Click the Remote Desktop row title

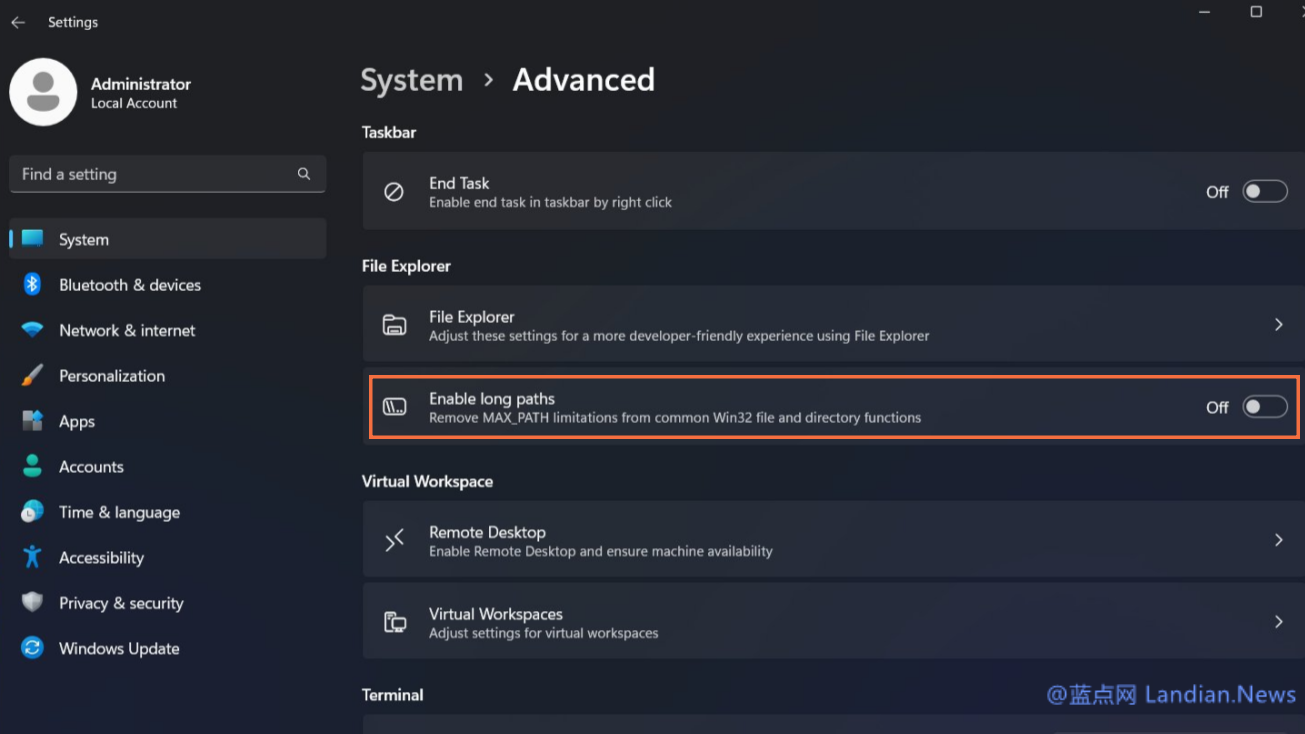(487, 532)
